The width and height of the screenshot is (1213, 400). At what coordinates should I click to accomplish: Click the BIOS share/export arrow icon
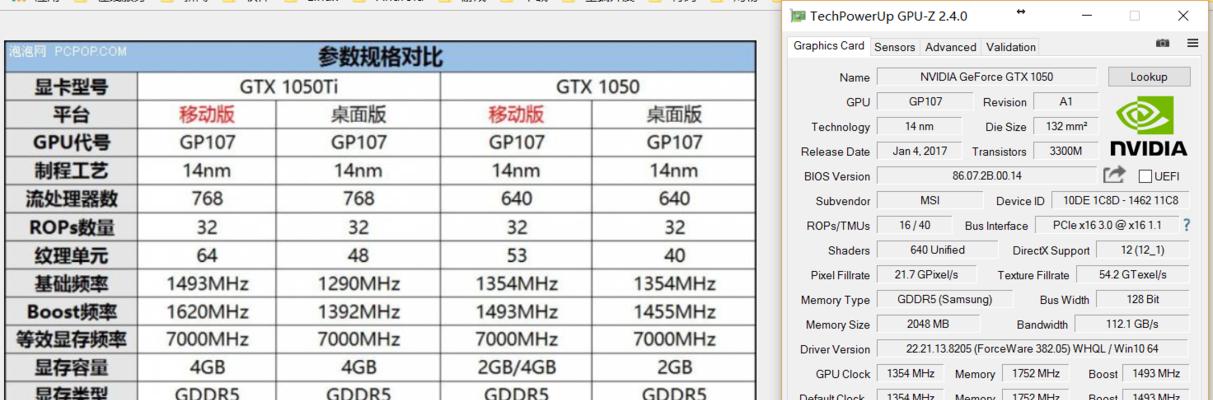[1114, 175]
